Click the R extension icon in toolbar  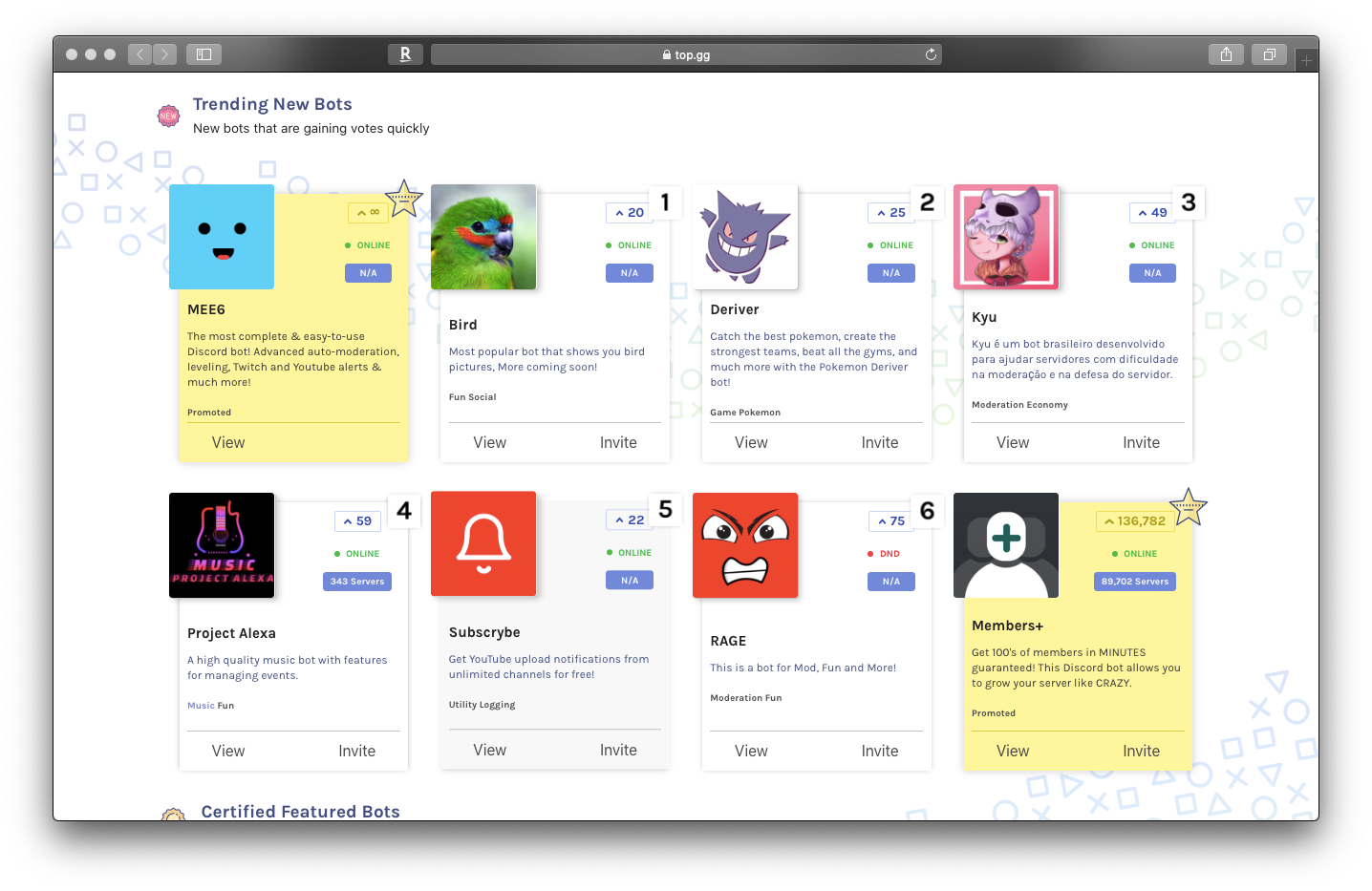(x=405, y=54)
